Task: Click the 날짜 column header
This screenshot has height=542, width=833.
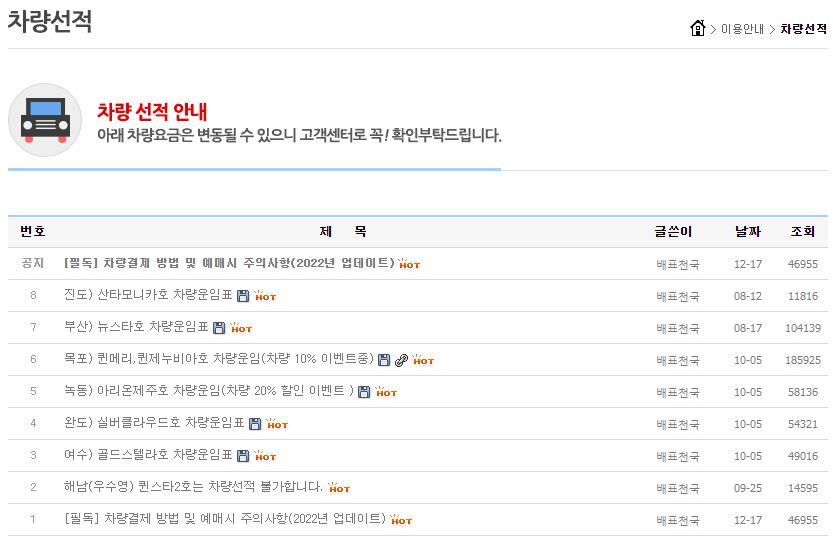Action: click(x=748, y=231)
